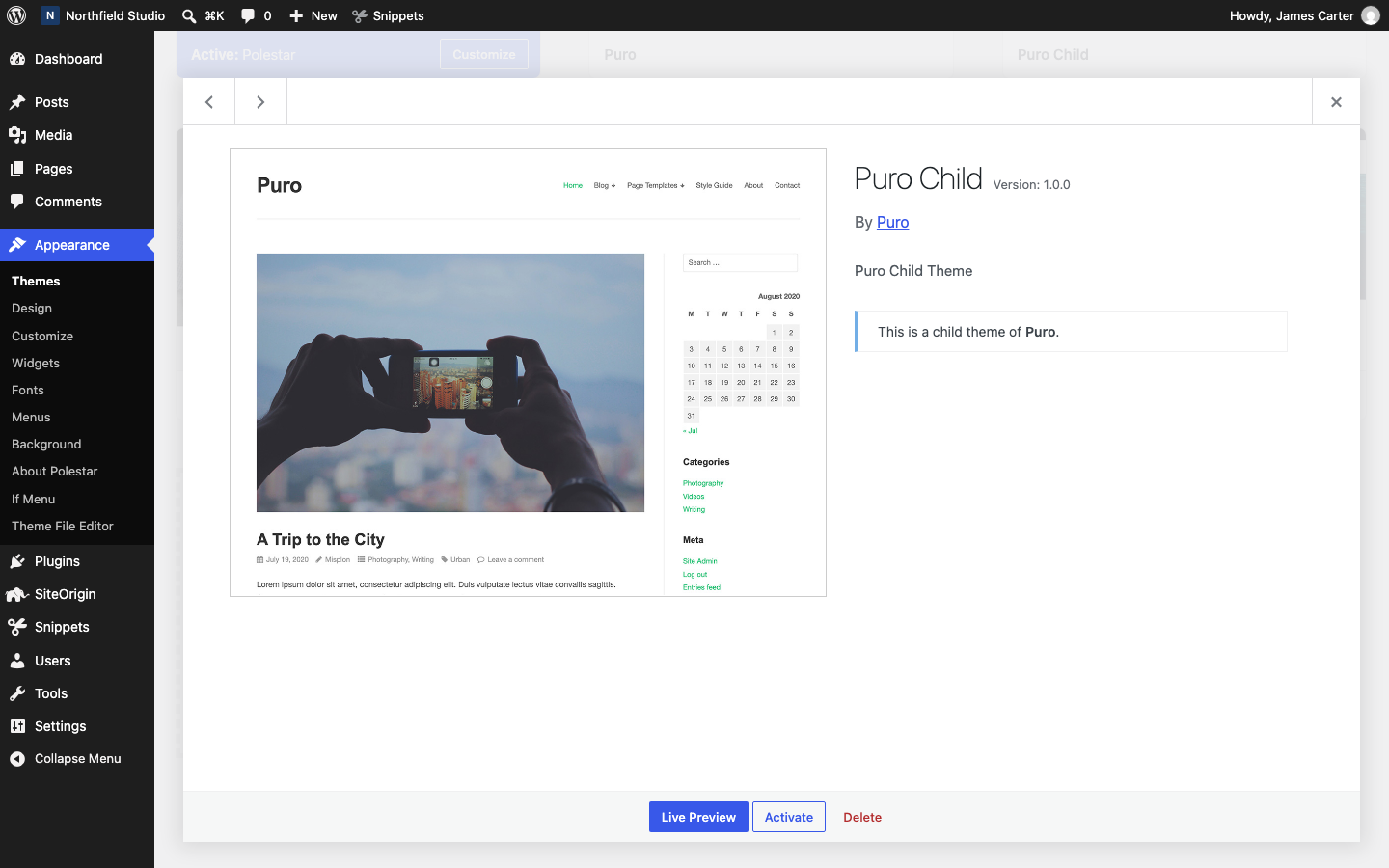The width and height of the screenshot is (1389, 868).
Task: Open the command palette search icon
Action: click(x=189, y=15)
